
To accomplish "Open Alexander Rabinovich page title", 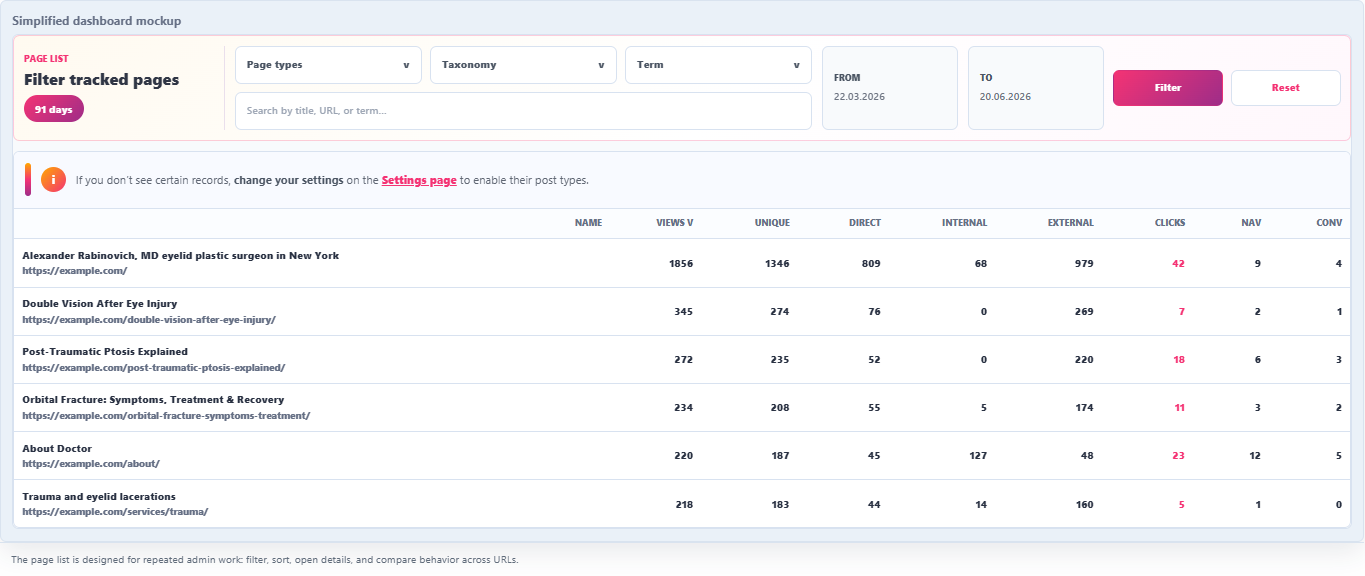I will tap(181, 256).
